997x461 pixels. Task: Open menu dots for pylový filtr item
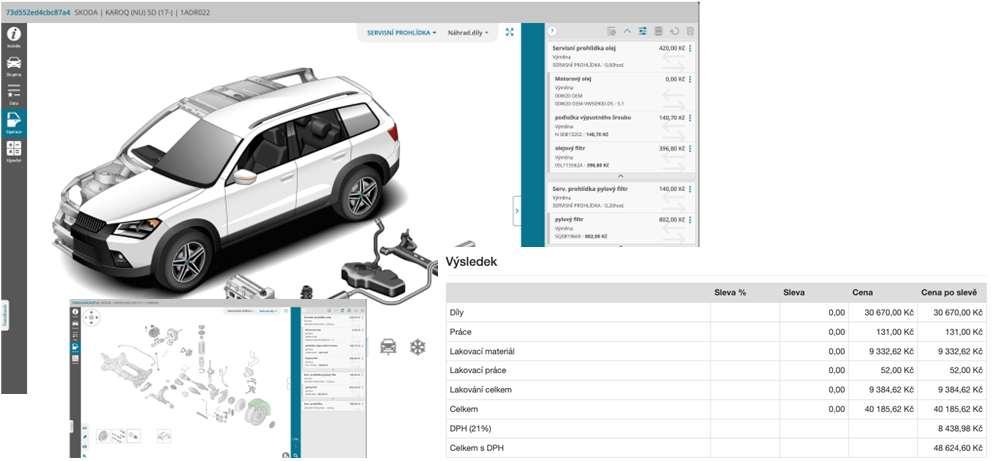tap(691, 219)
